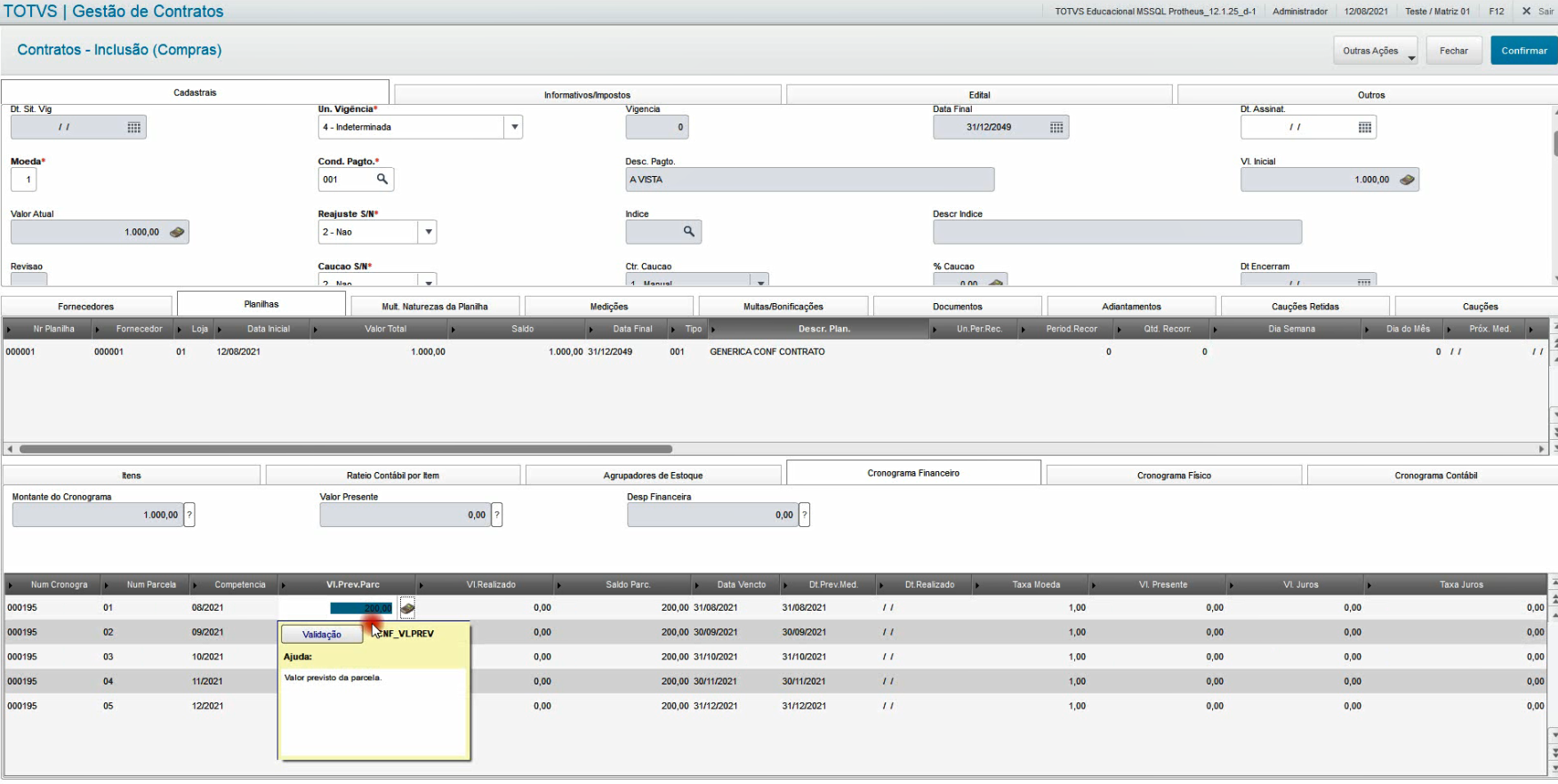Click the Vigencia value field

(657, 127)
